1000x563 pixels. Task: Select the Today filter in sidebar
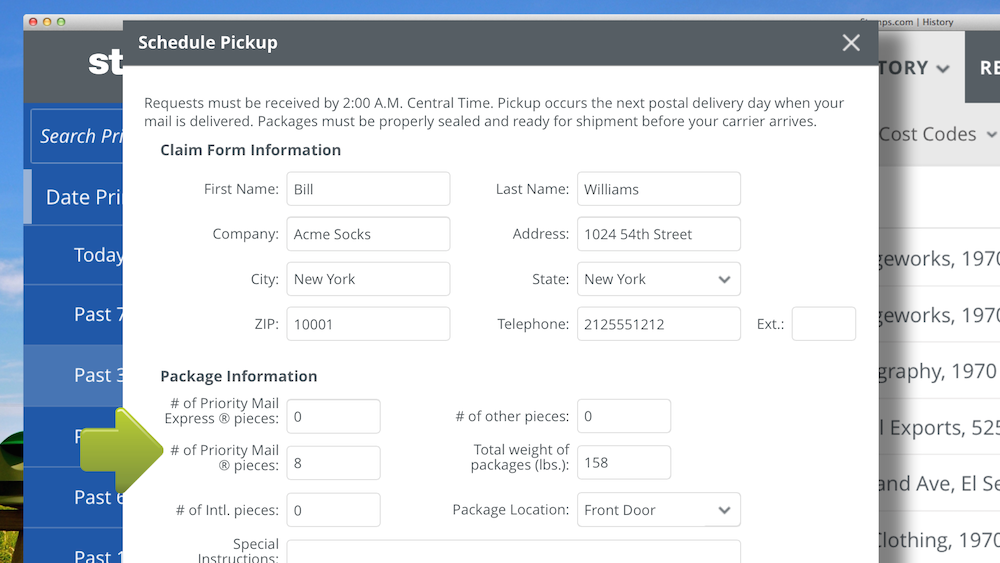coord(98,255)
